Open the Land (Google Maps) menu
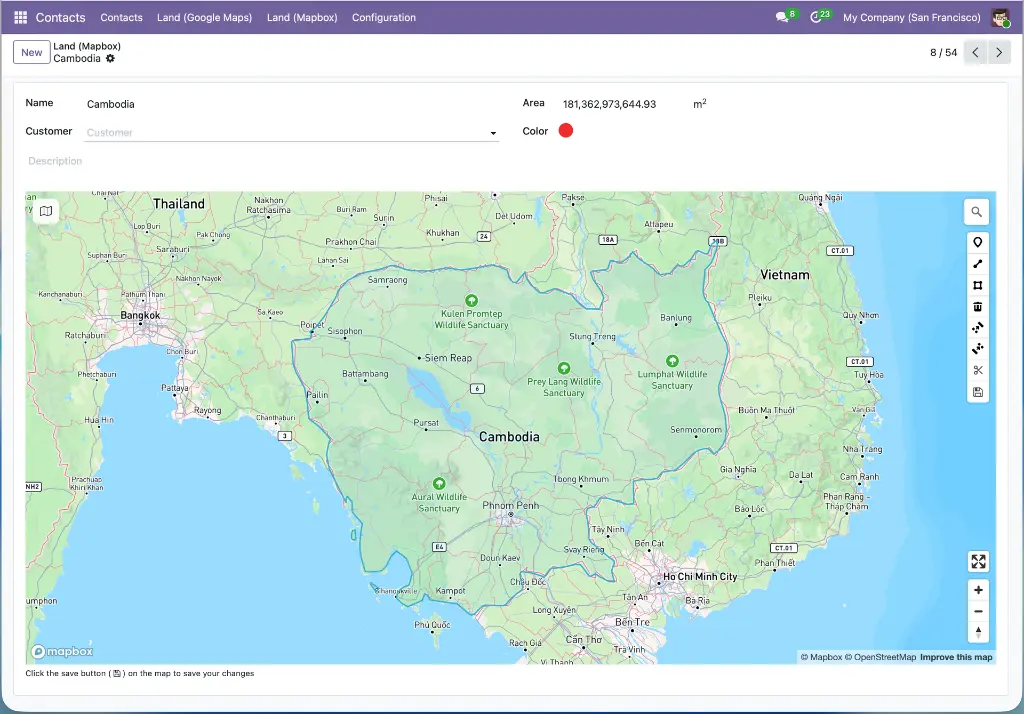1024x714 pixels. pos(204,18)
